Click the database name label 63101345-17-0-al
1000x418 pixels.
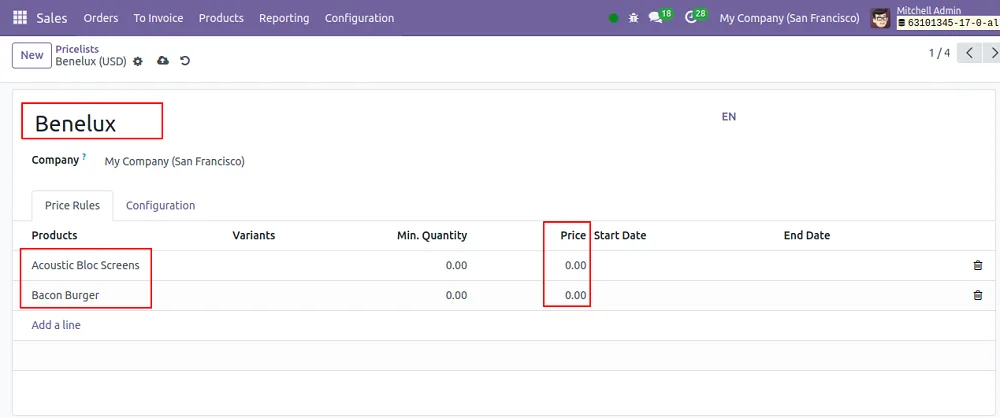point(948,22)
